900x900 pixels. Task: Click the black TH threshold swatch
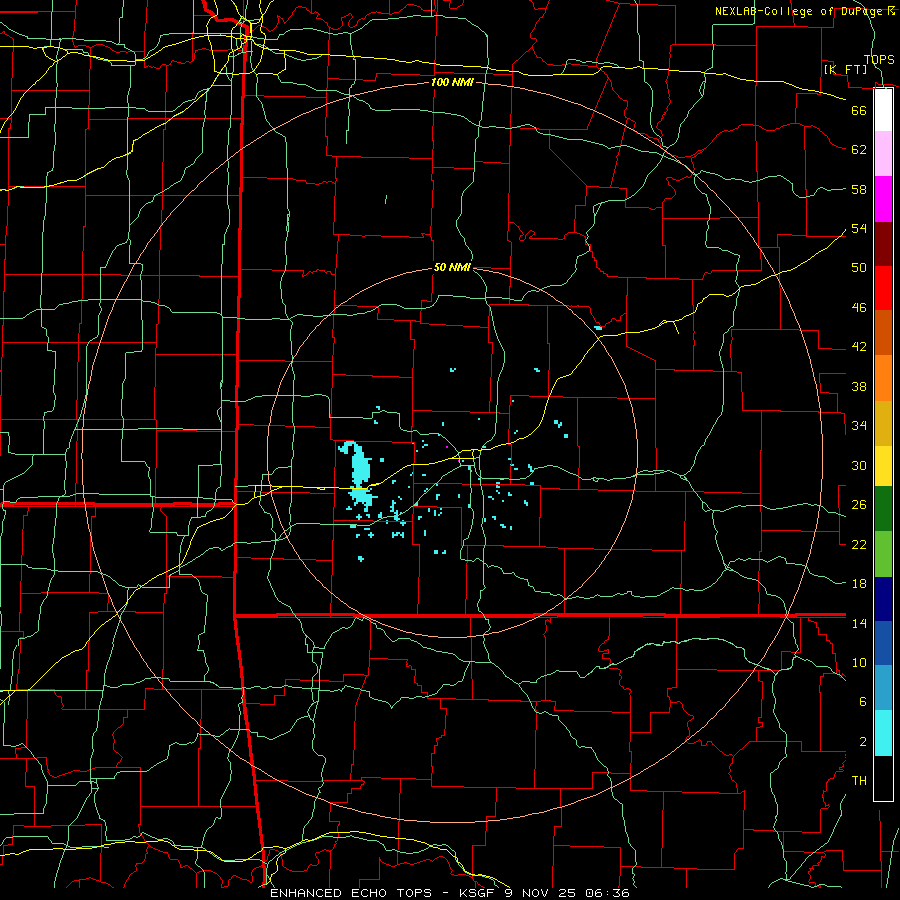(x=883, y=778)
